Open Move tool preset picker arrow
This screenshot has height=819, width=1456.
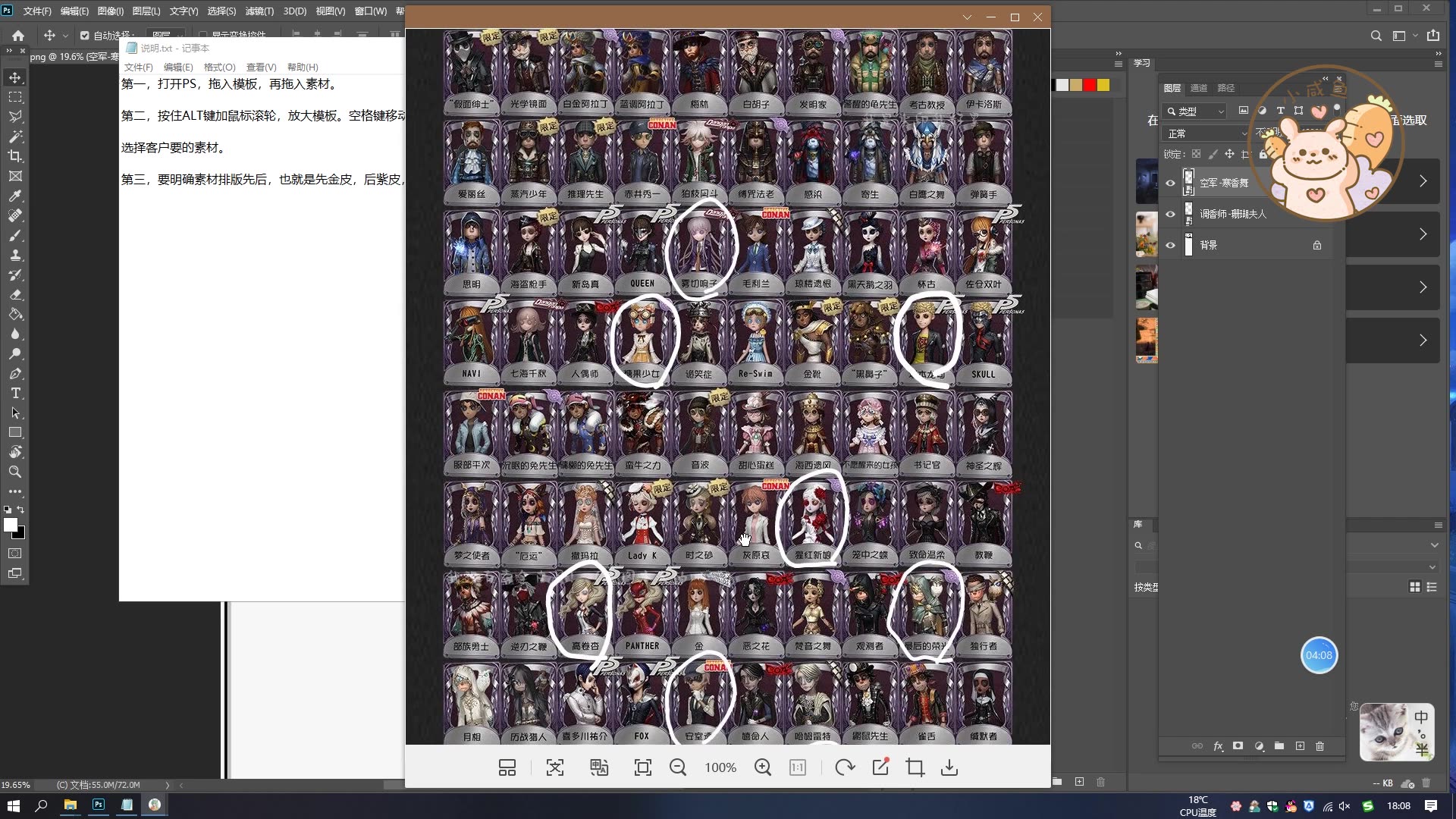[x=65, y=36]
